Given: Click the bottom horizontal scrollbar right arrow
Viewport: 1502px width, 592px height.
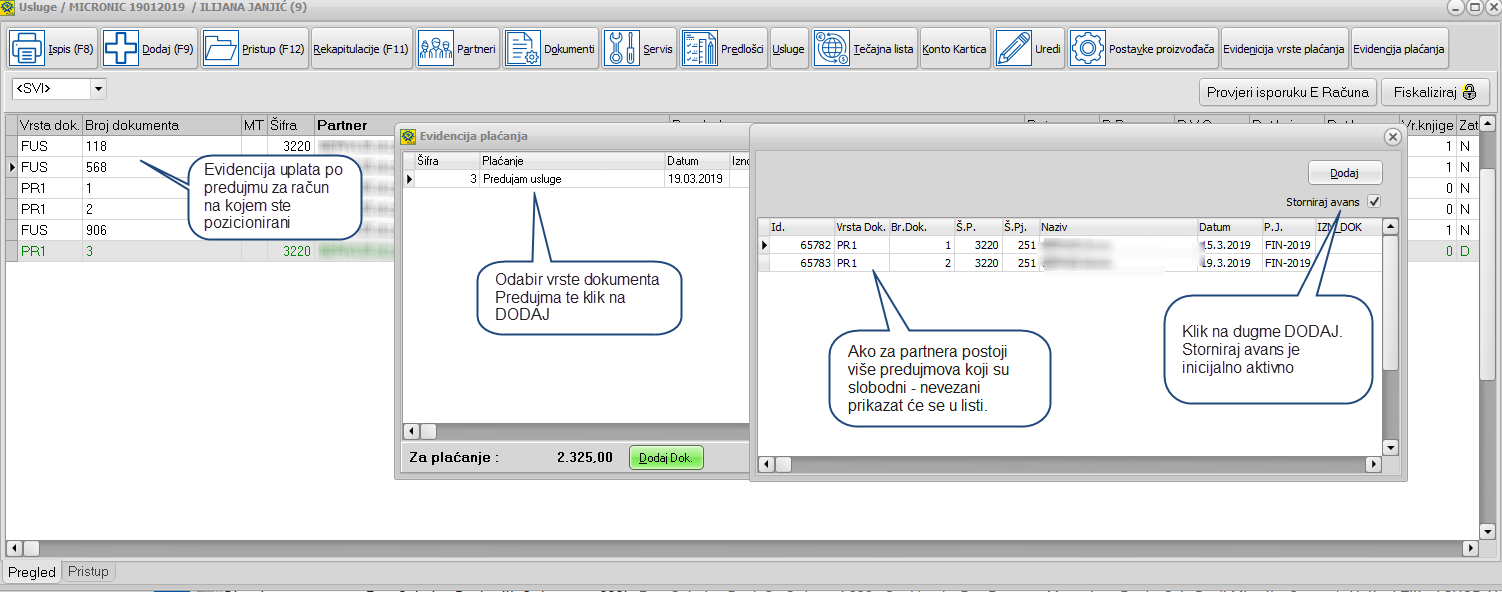Looking at the screenshot, I should (1469, 548).
